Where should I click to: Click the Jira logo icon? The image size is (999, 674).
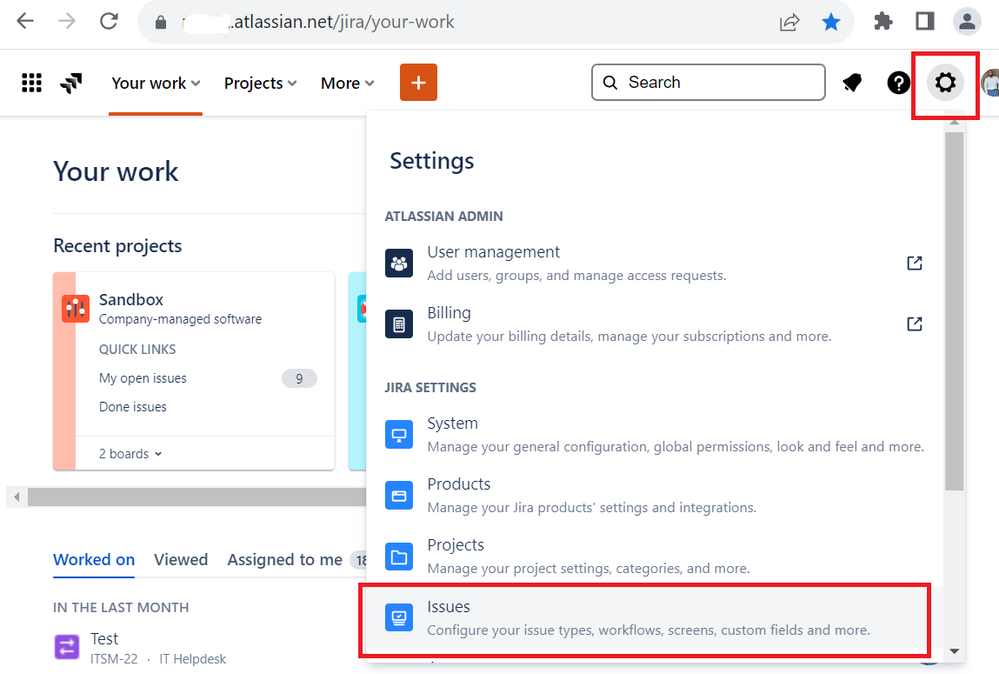tap(71, 83)
